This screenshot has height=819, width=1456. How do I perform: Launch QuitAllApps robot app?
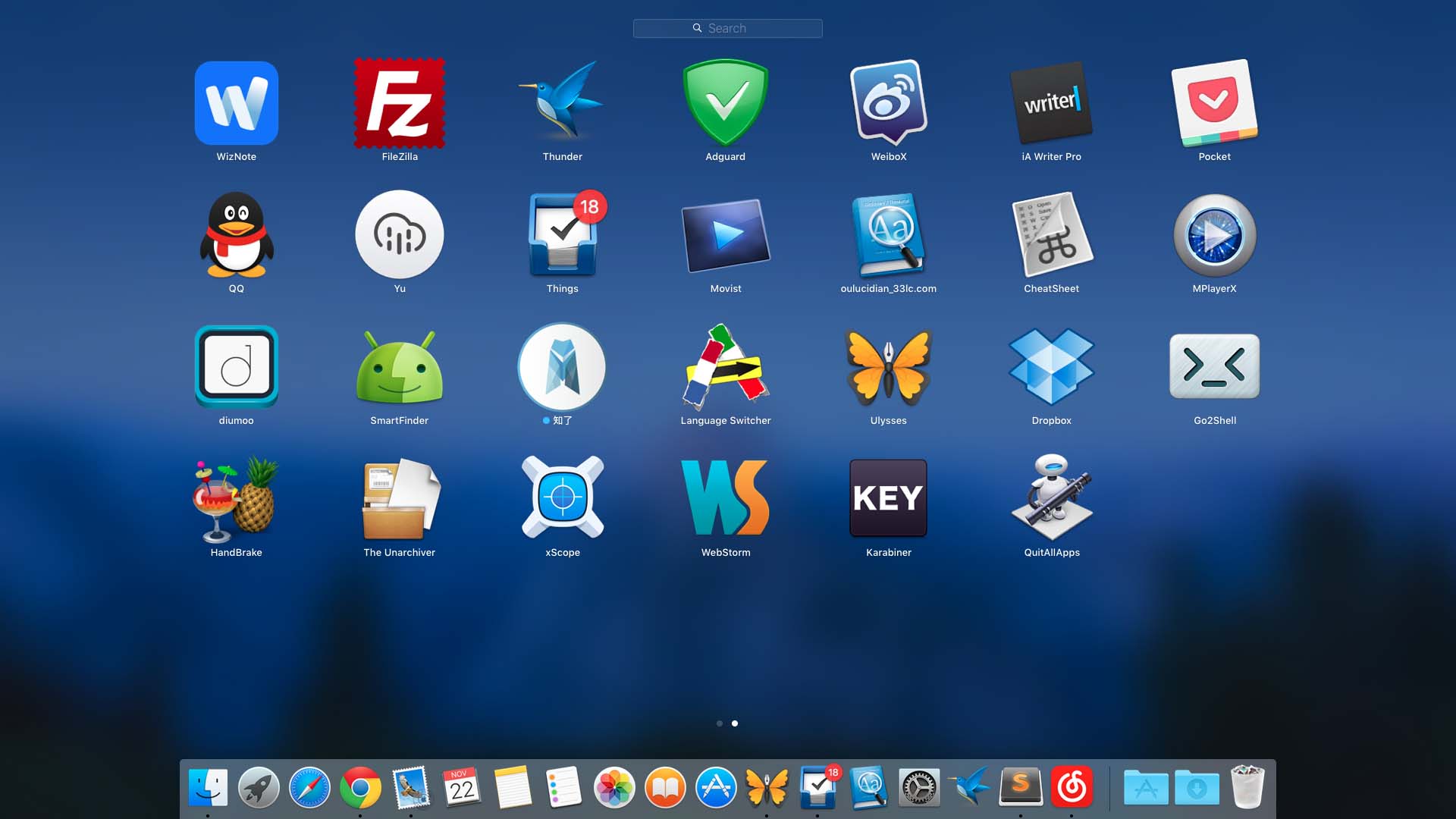pos(1052,497)
